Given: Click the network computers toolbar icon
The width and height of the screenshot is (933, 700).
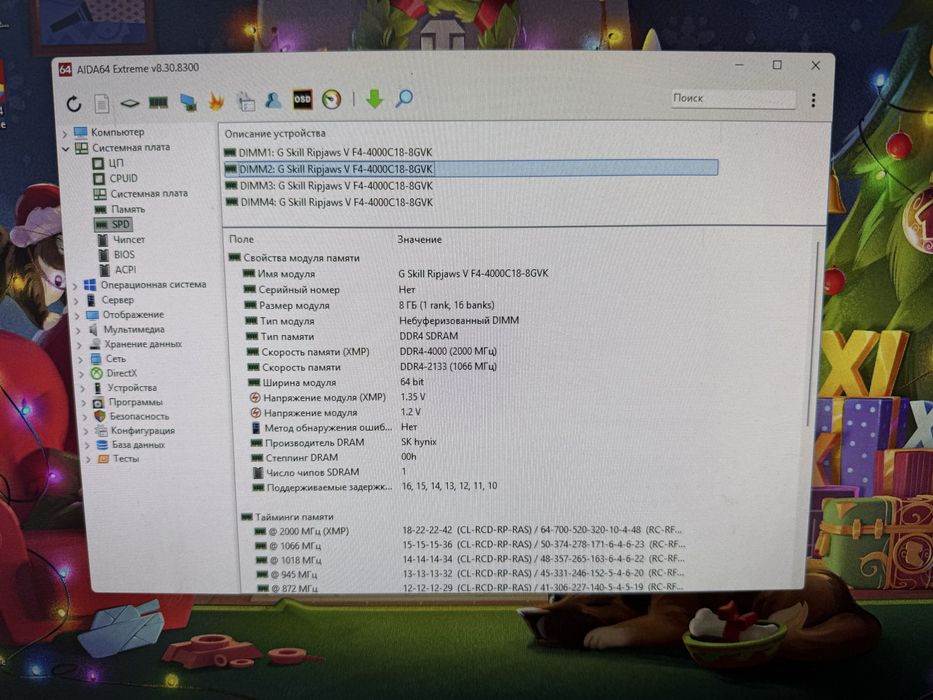Looking at the screenshot, I should tap(188, 102).
